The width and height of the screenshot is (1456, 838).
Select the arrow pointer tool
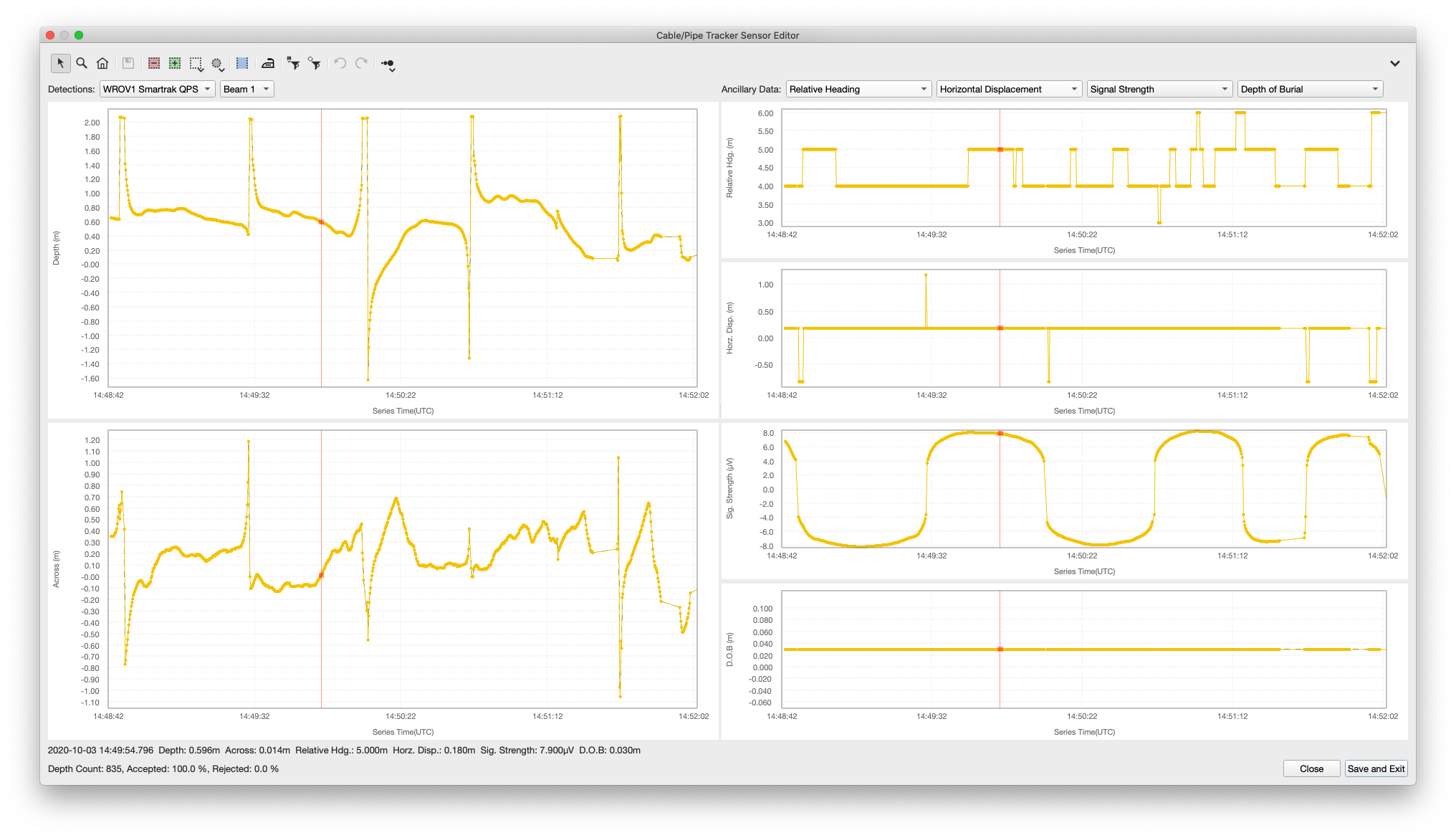point(61,64)
